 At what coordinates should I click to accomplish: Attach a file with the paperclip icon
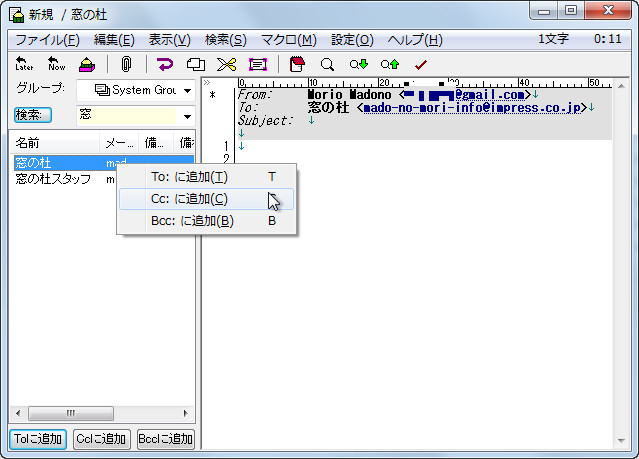(126, 64)
